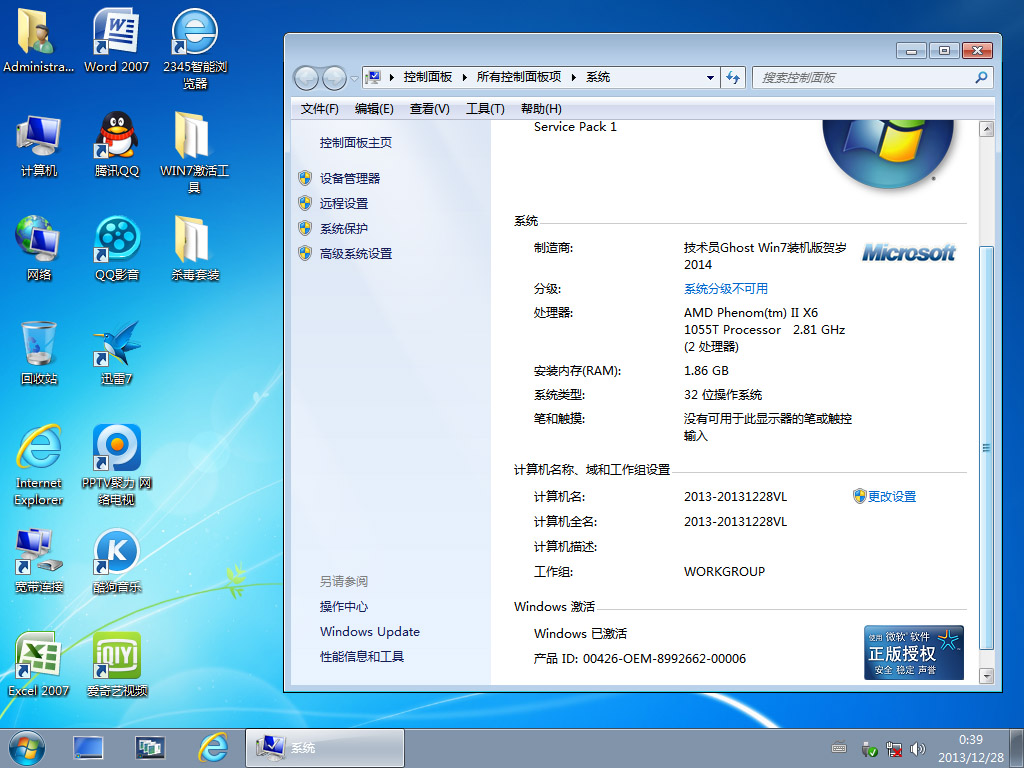Click the 系统保护 sidebar link

coord(344,229)
